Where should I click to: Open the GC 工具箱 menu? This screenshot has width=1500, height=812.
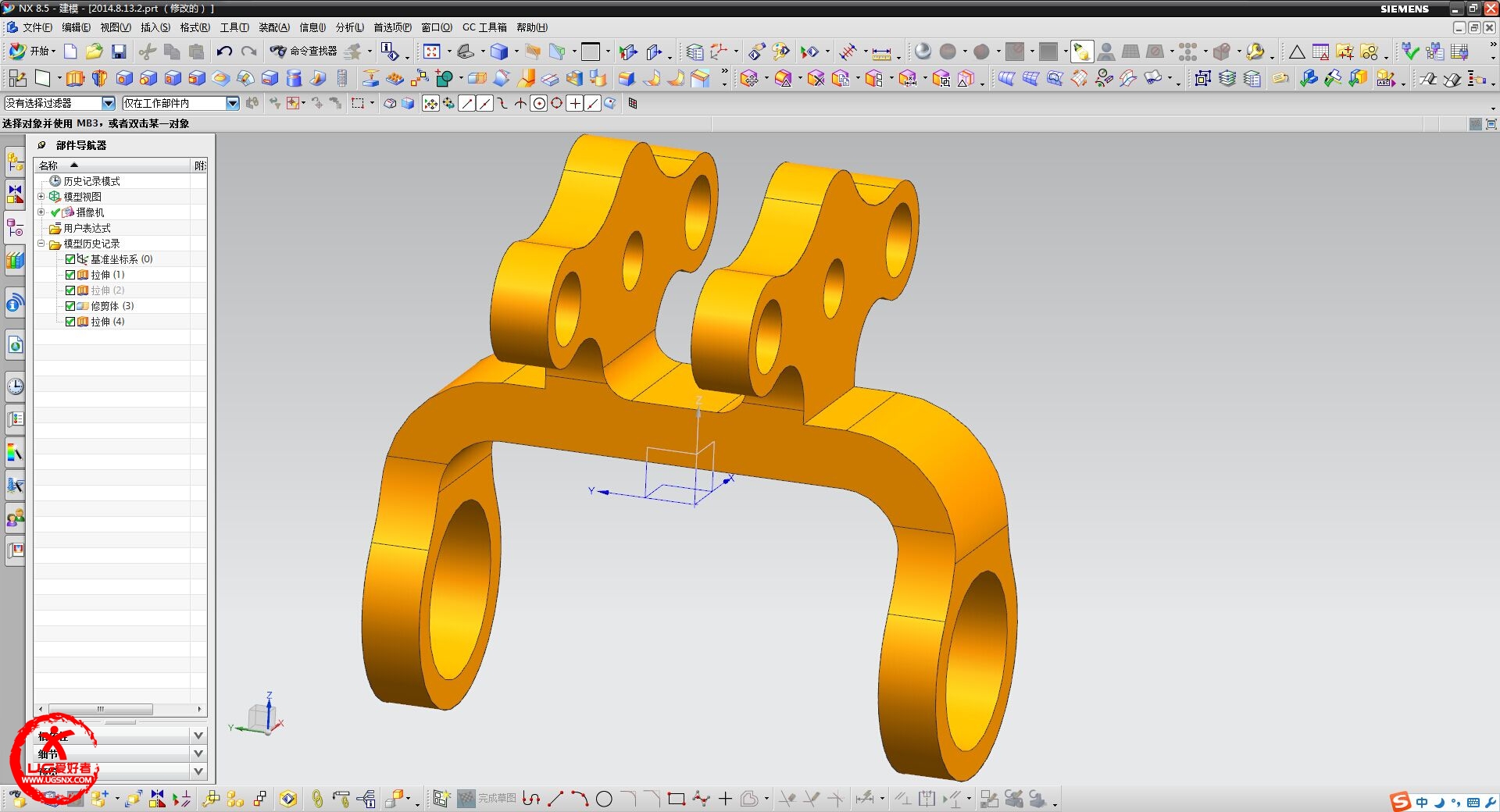[484, 27]
